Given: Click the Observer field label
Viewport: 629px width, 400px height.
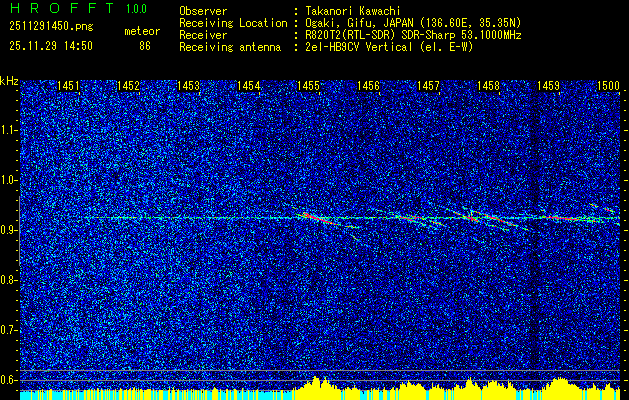Looking at the screenshot, I should pyautogui.click(x=203, y=11).
